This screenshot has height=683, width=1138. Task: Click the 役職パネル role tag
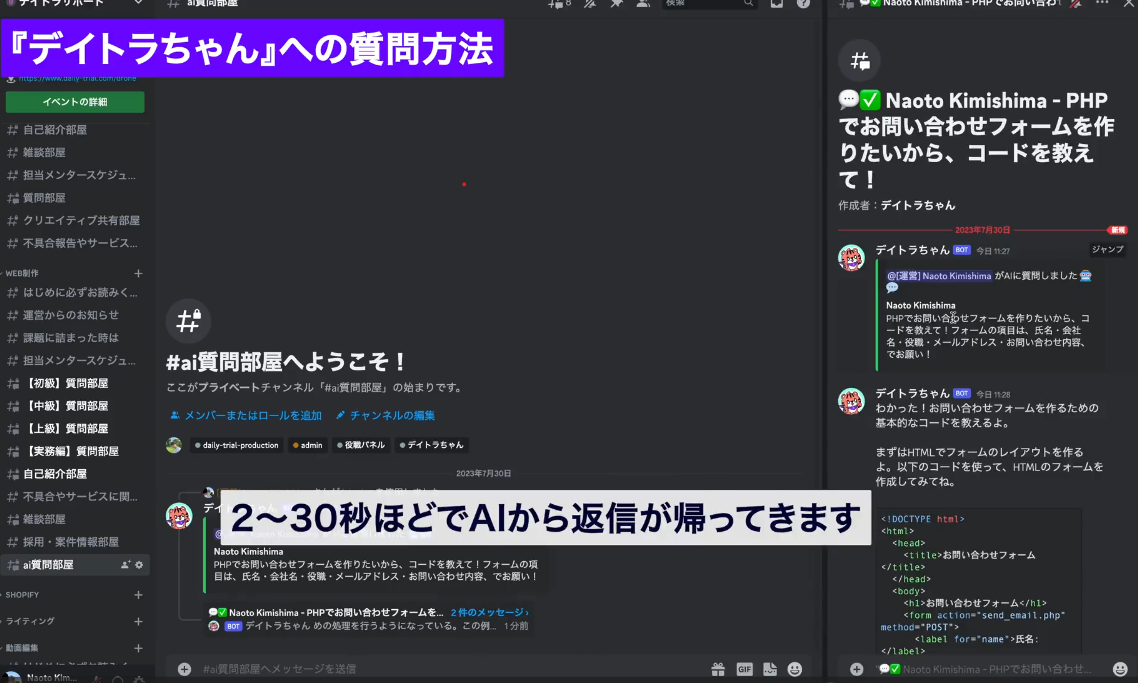[x=361, y=446]
